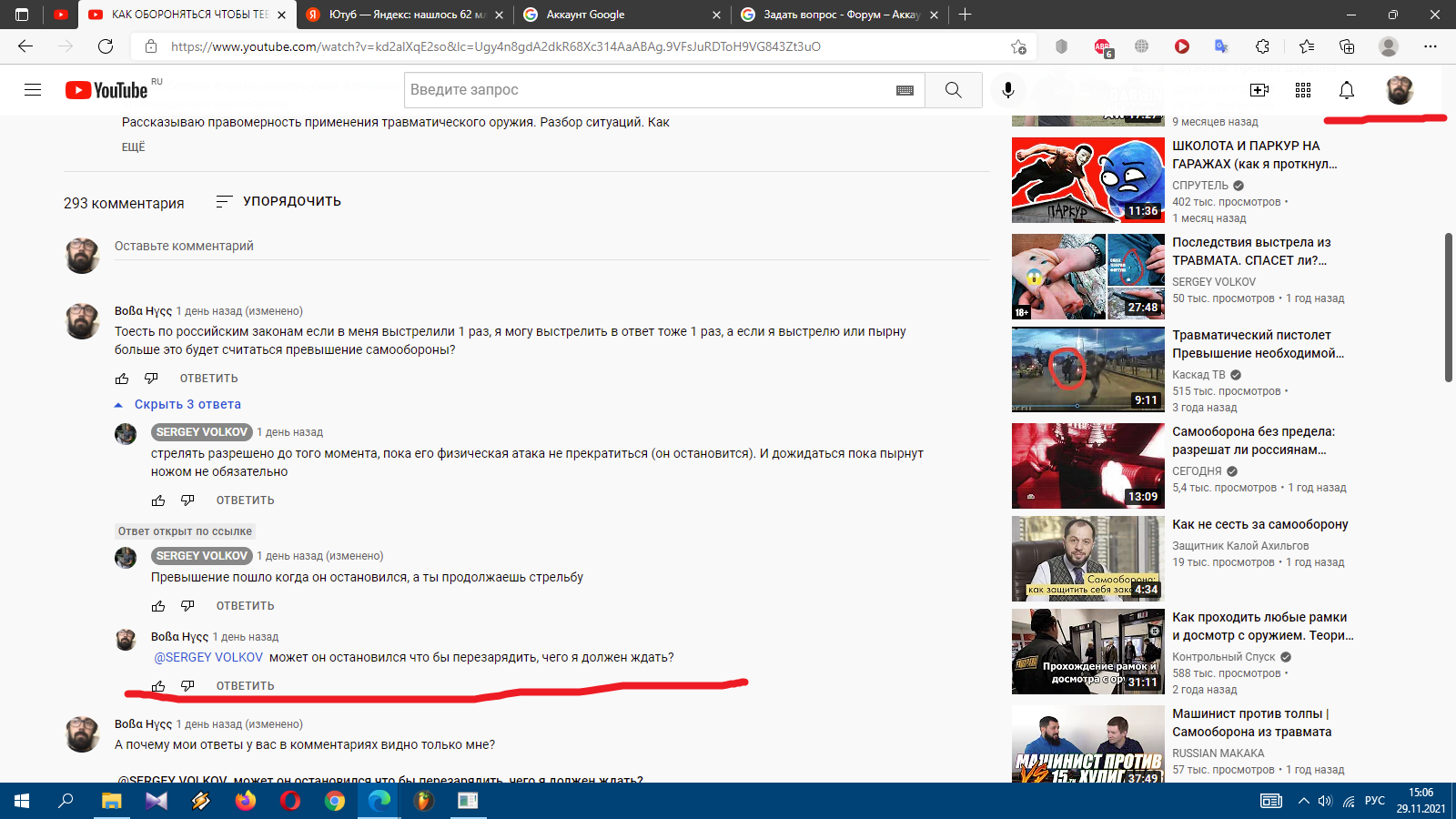Open the ABP ad blocker extension
Screen dimensions: 1456x819
coord(1102,47)
